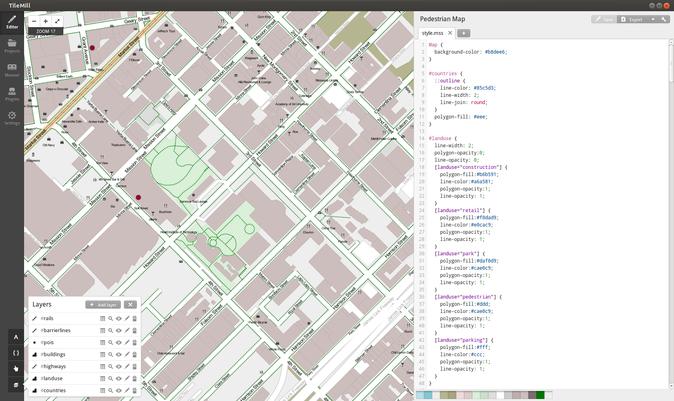Screen dimensions: 674x401
Task: Click inside the 'background-color' line of code
Action: [x=470, y=52]
